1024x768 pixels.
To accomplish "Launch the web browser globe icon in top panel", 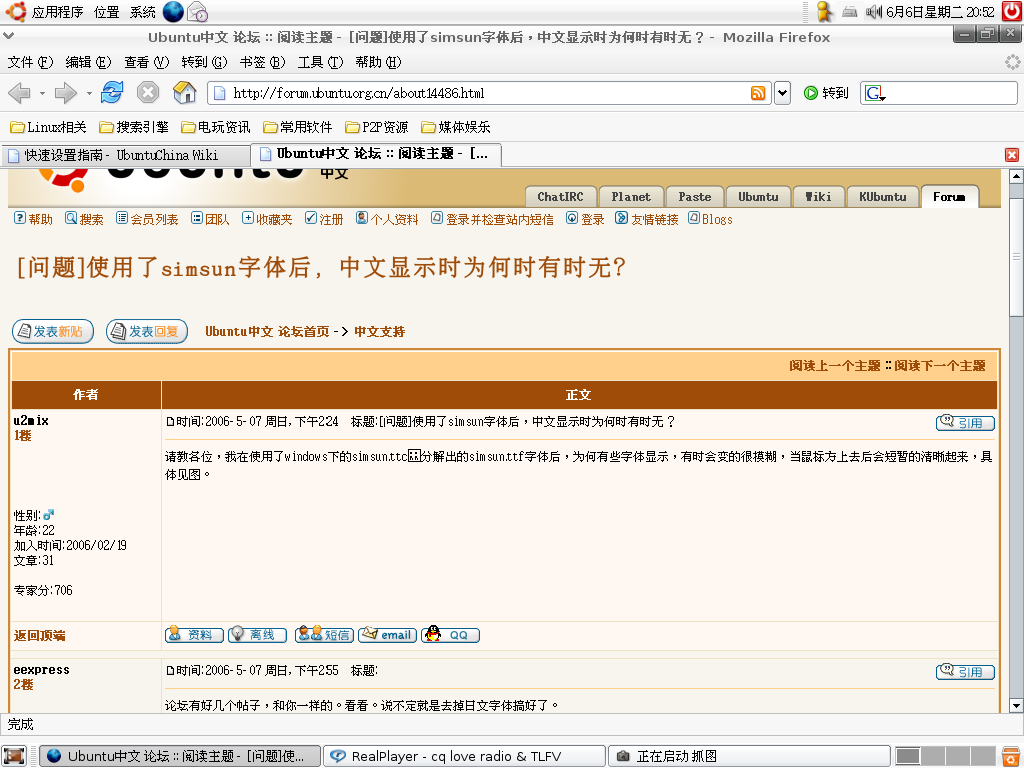I will (x=173, y=12).
